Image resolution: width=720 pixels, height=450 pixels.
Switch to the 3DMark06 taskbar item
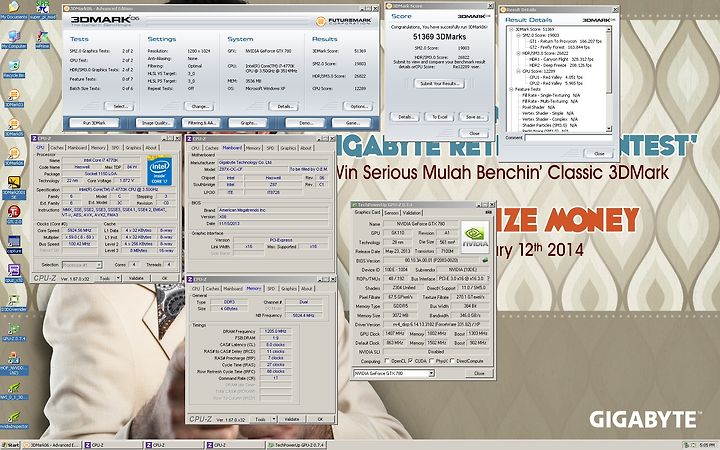51,445
